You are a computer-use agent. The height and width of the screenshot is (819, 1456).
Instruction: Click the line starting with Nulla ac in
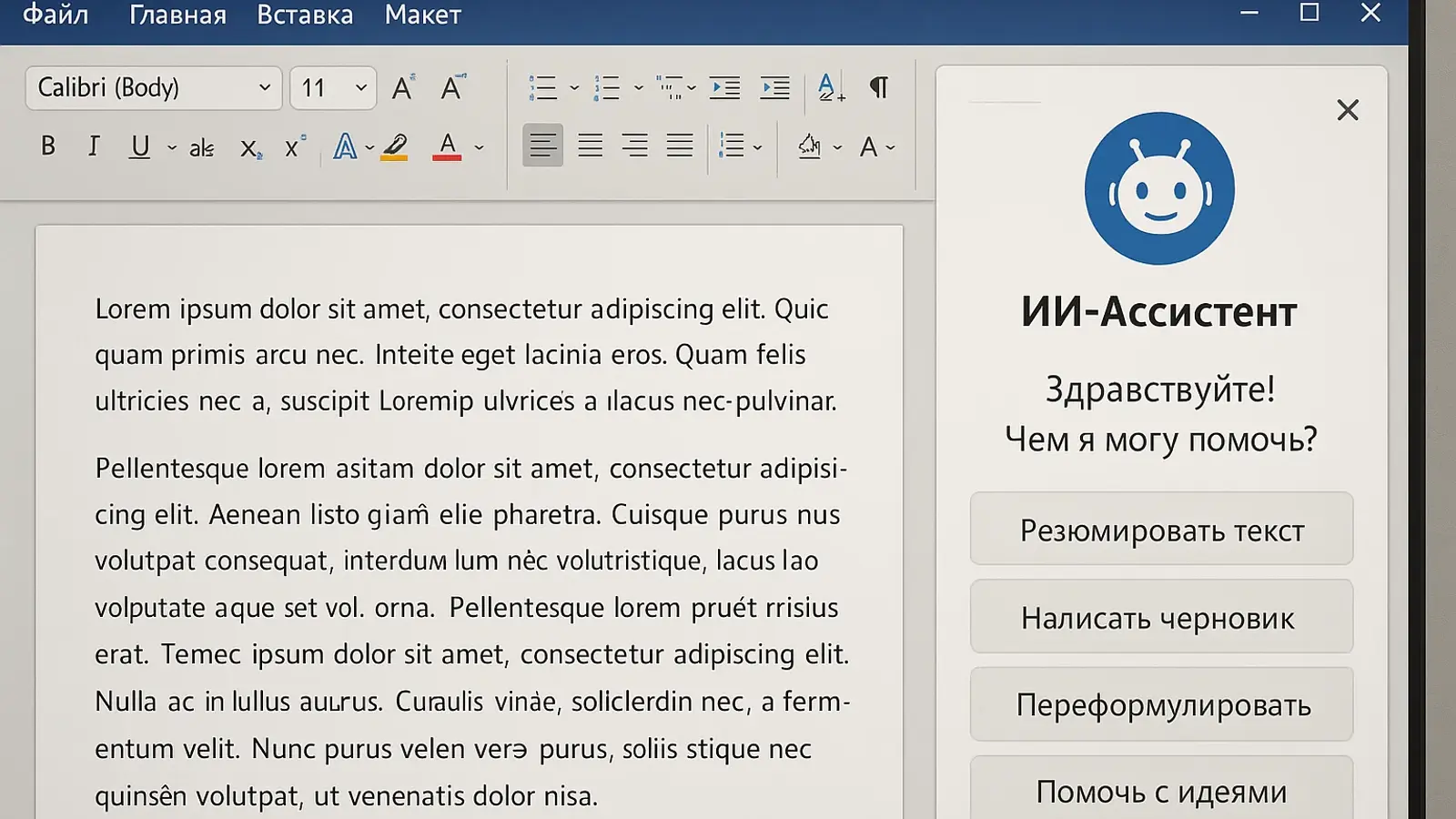pyautogui.click(x=473, y=702)
